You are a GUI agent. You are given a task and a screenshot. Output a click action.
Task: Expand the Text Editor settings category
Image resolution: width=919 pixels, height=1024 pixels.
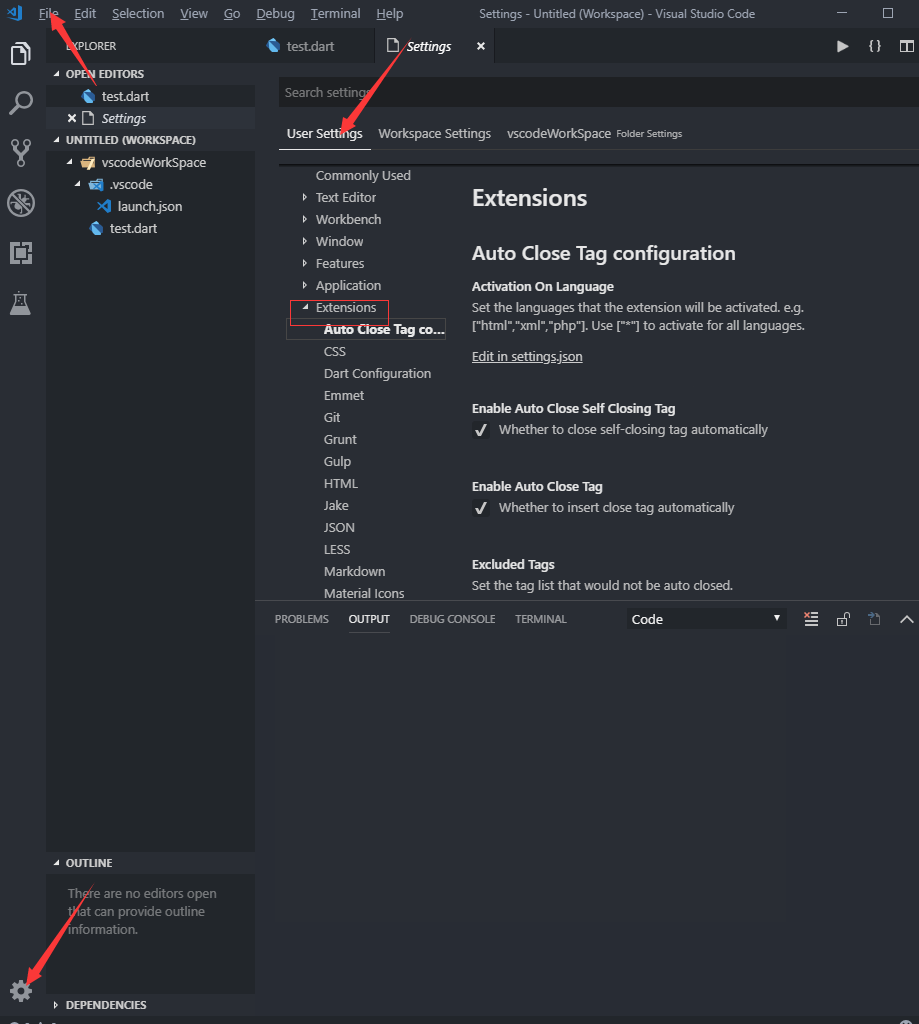(x=347, y=197)
